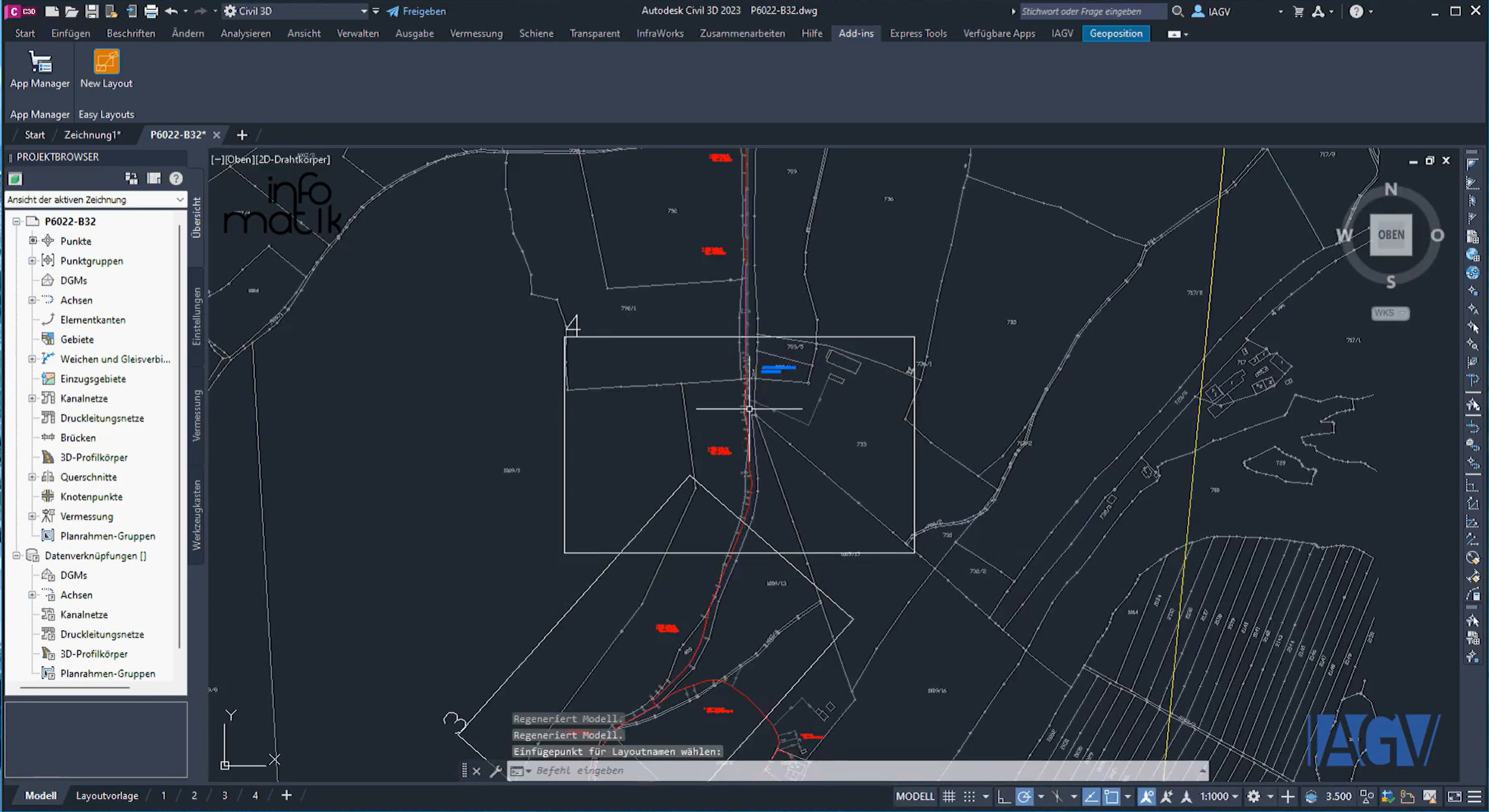Image resolution: width=1489 pixels, height=812 pixels.
Task: Click the help icon in Projektbrowser
Action: point(176,179)
